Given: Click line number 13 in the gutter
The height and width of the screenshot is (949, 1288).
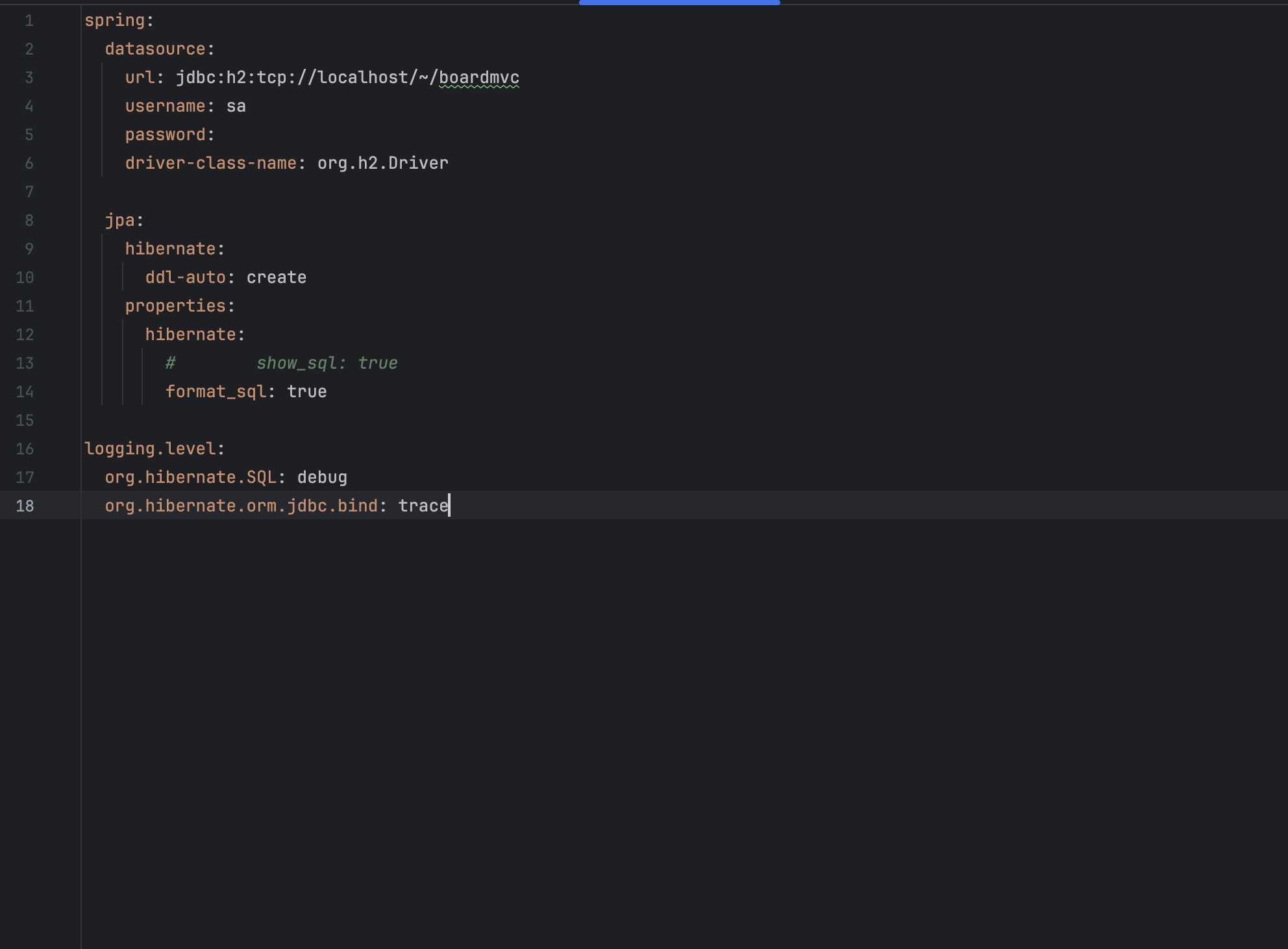Looking at the screenshot, I should point(25,364).
